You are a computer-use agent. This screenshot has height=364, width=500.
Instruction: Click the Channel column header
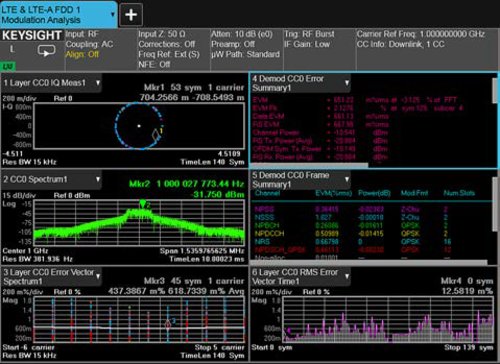pyautogui.click(x=267, y=193)
